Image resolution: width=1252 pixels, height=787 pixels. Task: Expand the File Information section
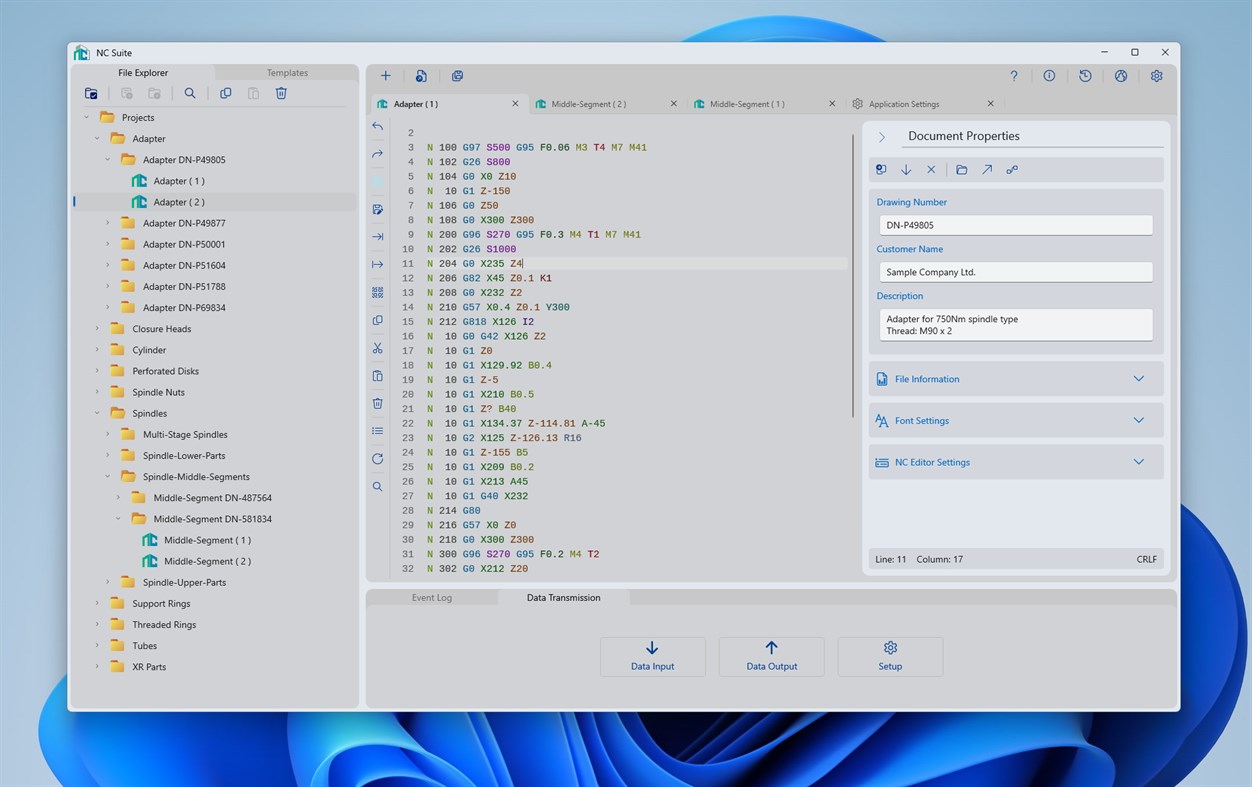[x=1015, y=379]
